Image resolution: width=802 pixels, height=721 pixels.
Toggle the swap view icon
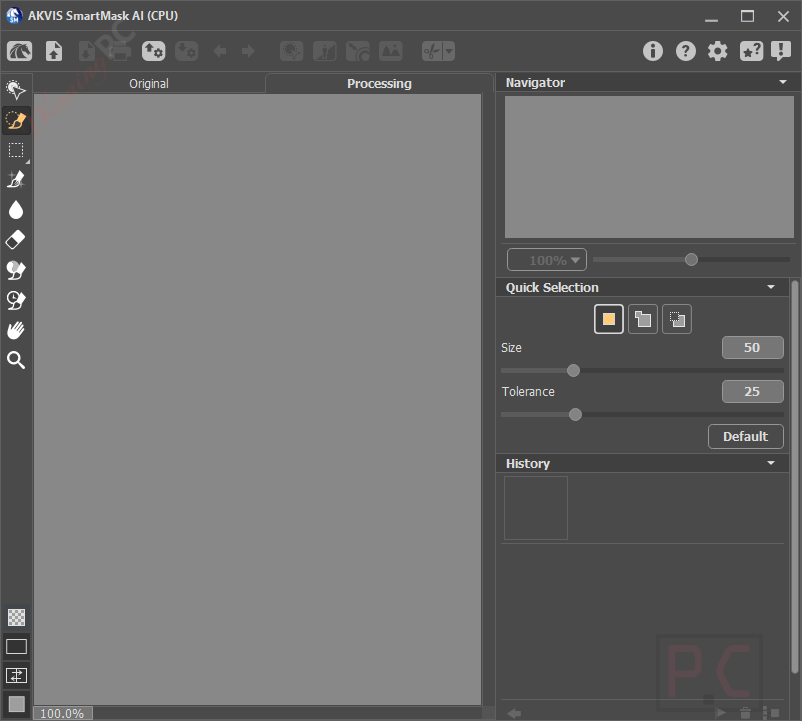[x=16, y=675]
